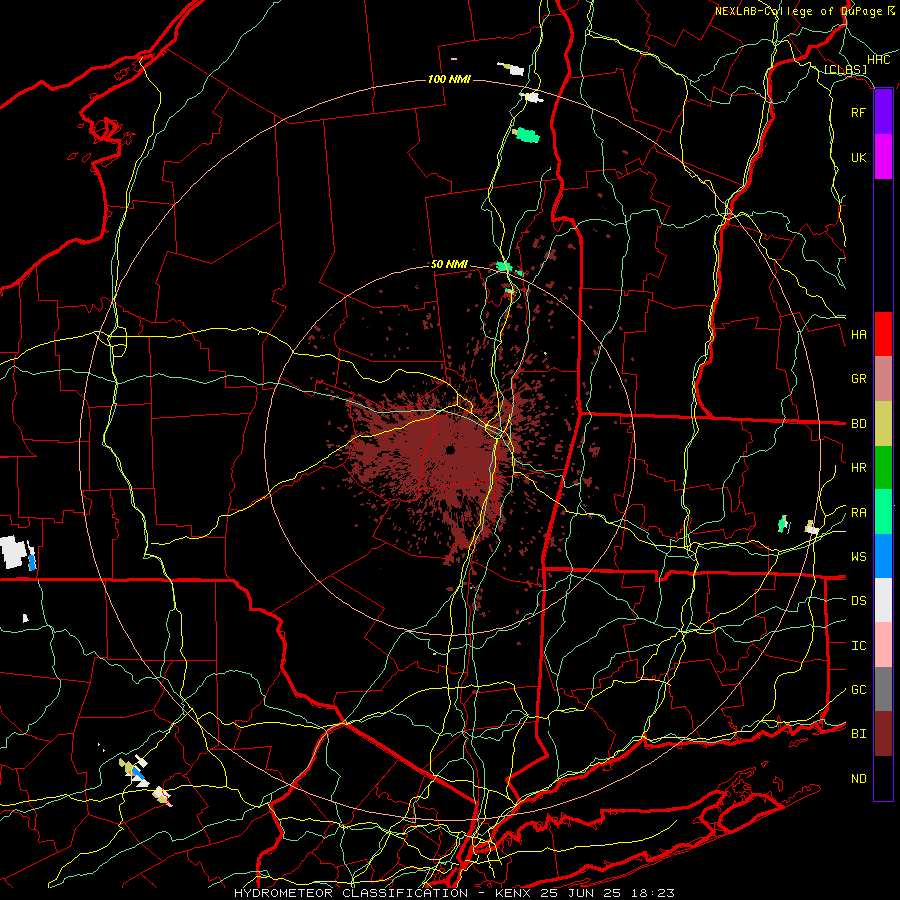Click the 100 NMI range ring label
Image resolution: width=900 pixels, height=900 pixels.
click(x=449, y=79)
